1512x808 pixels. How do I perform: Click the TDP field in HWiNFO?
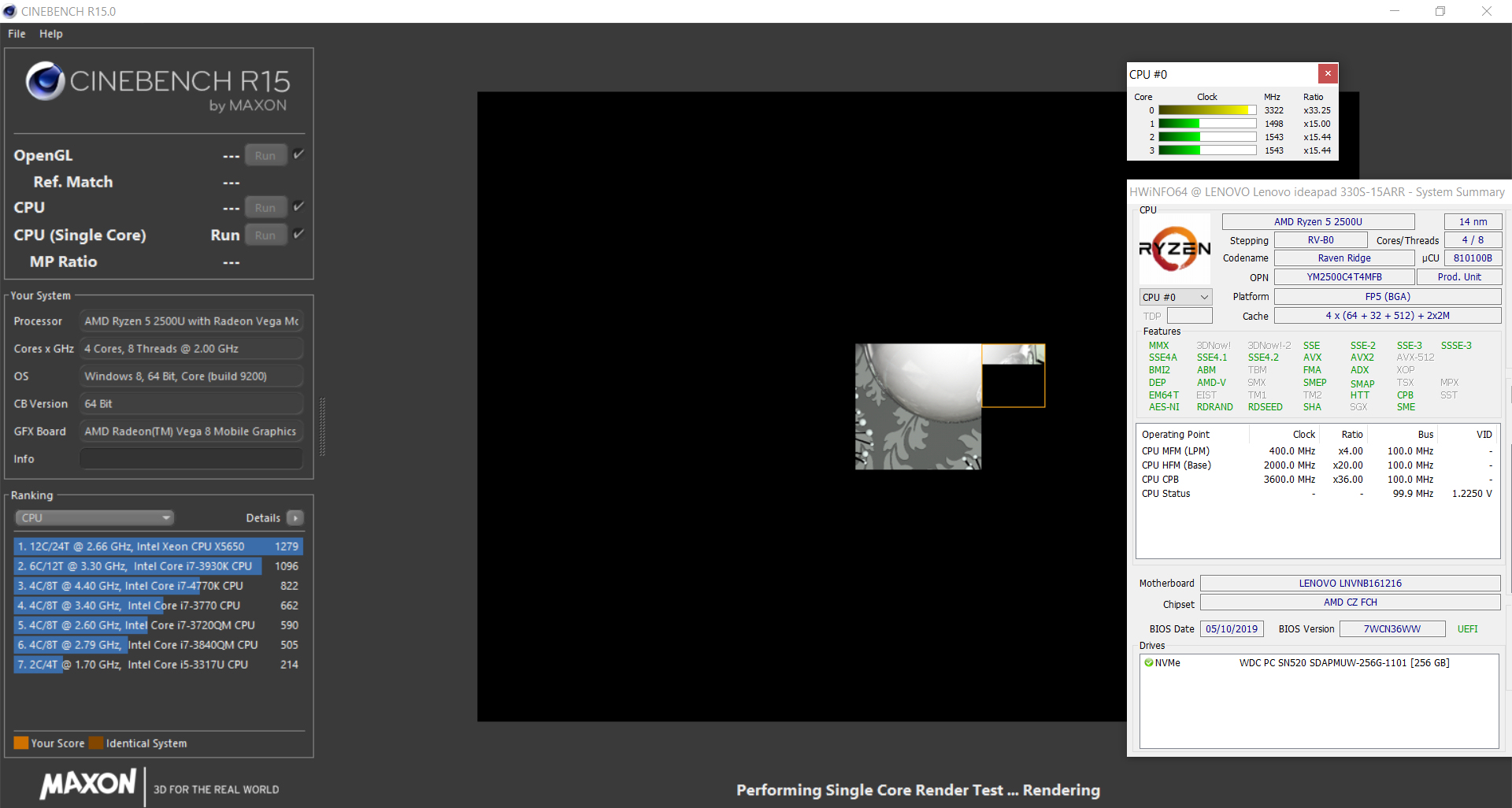point(1189,316)
